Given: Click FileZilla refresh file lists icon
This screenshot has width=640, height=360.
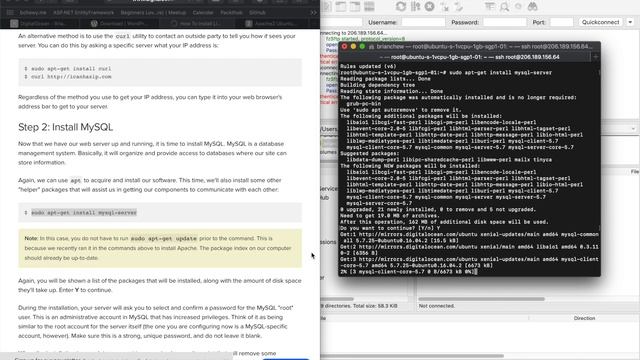Looking at the screenshot, I should coord(400,6).
